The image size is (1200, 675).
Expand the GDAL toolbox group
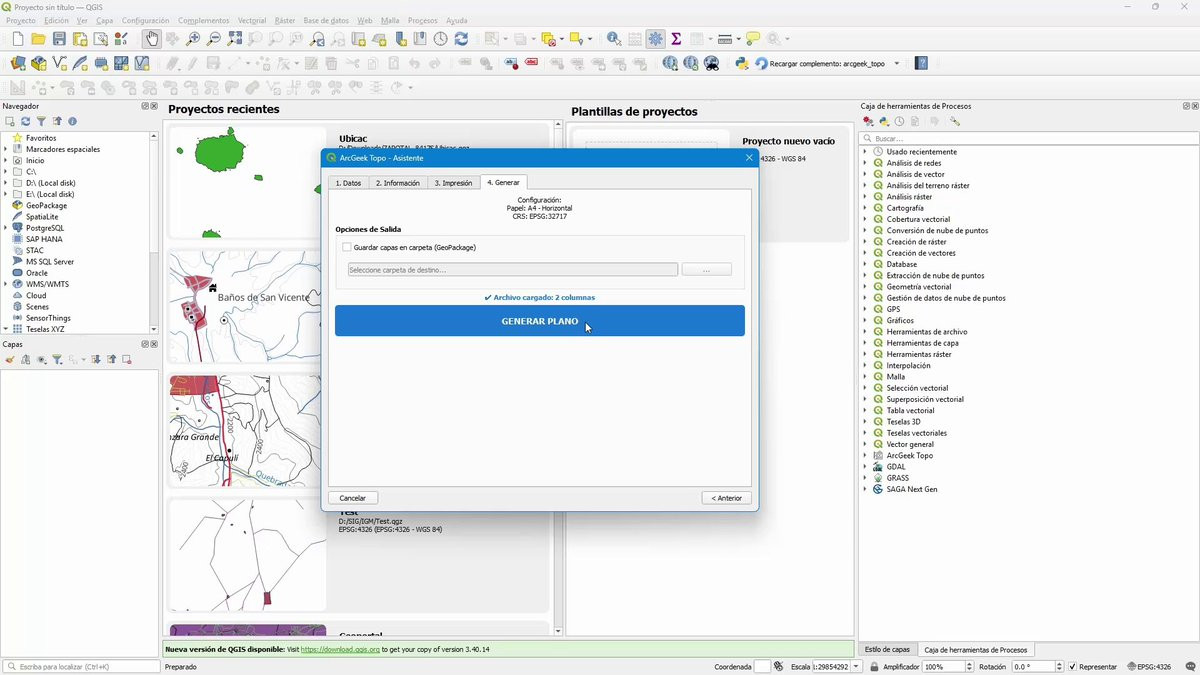865,467
